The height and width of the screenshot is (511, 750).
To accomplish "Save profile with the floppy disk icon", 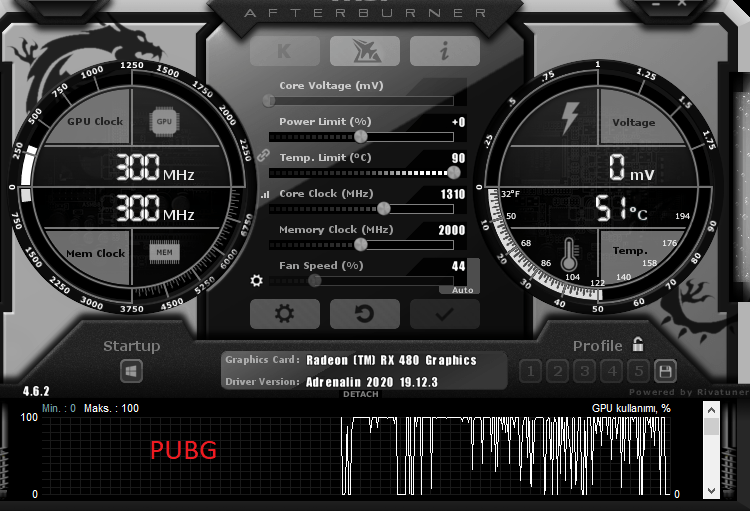I will [x=665, y=371].
